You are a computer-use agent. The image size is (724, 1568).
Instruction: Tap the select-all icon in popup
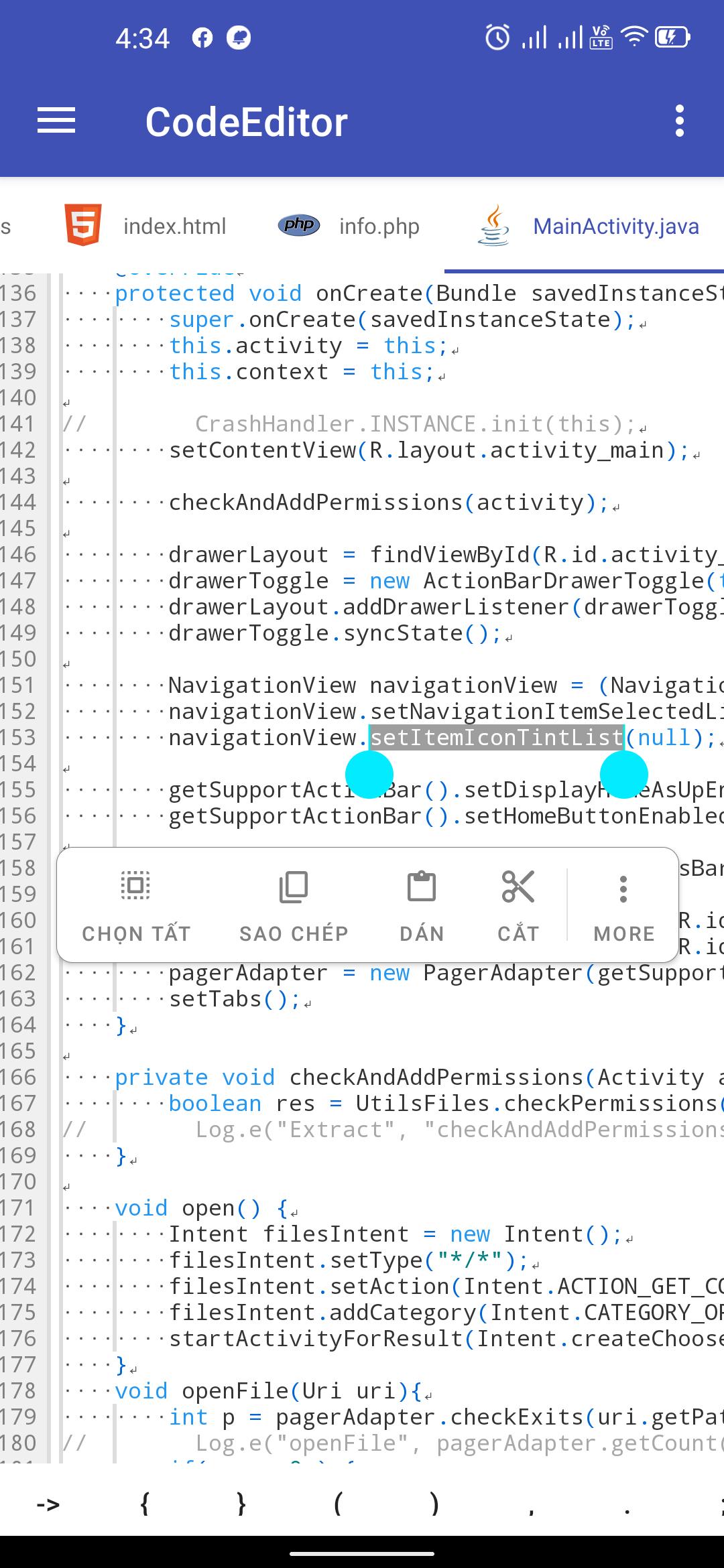tap(135, 886)
